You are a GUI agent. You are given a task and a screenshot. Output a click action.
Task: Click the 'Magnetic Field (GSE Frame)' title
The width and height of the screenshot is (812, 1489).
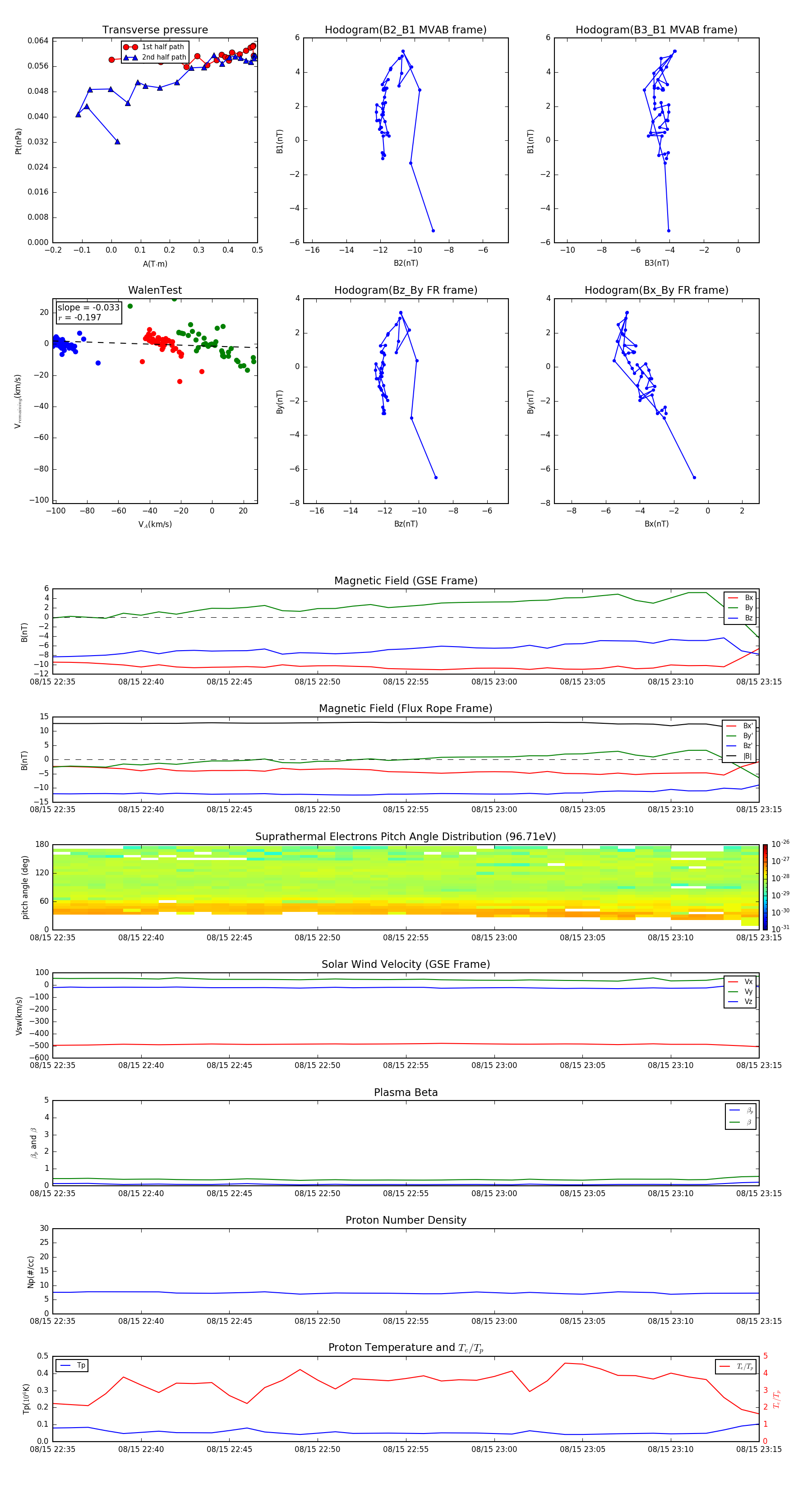pyautogui.click(x=406, y=581)
